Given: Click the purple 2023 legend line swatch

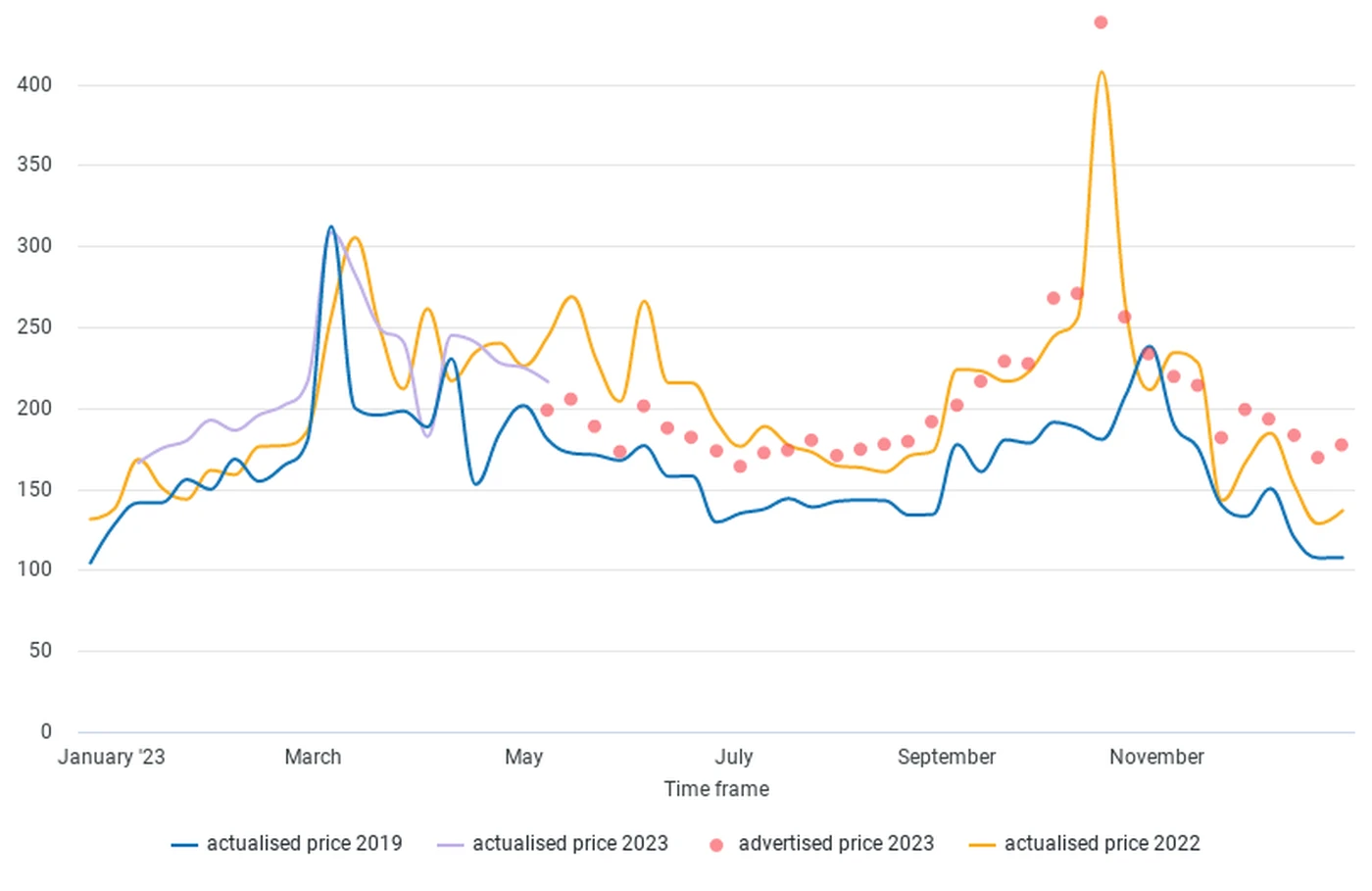Looking at the screenshot, I should click(x=450, y=844).
